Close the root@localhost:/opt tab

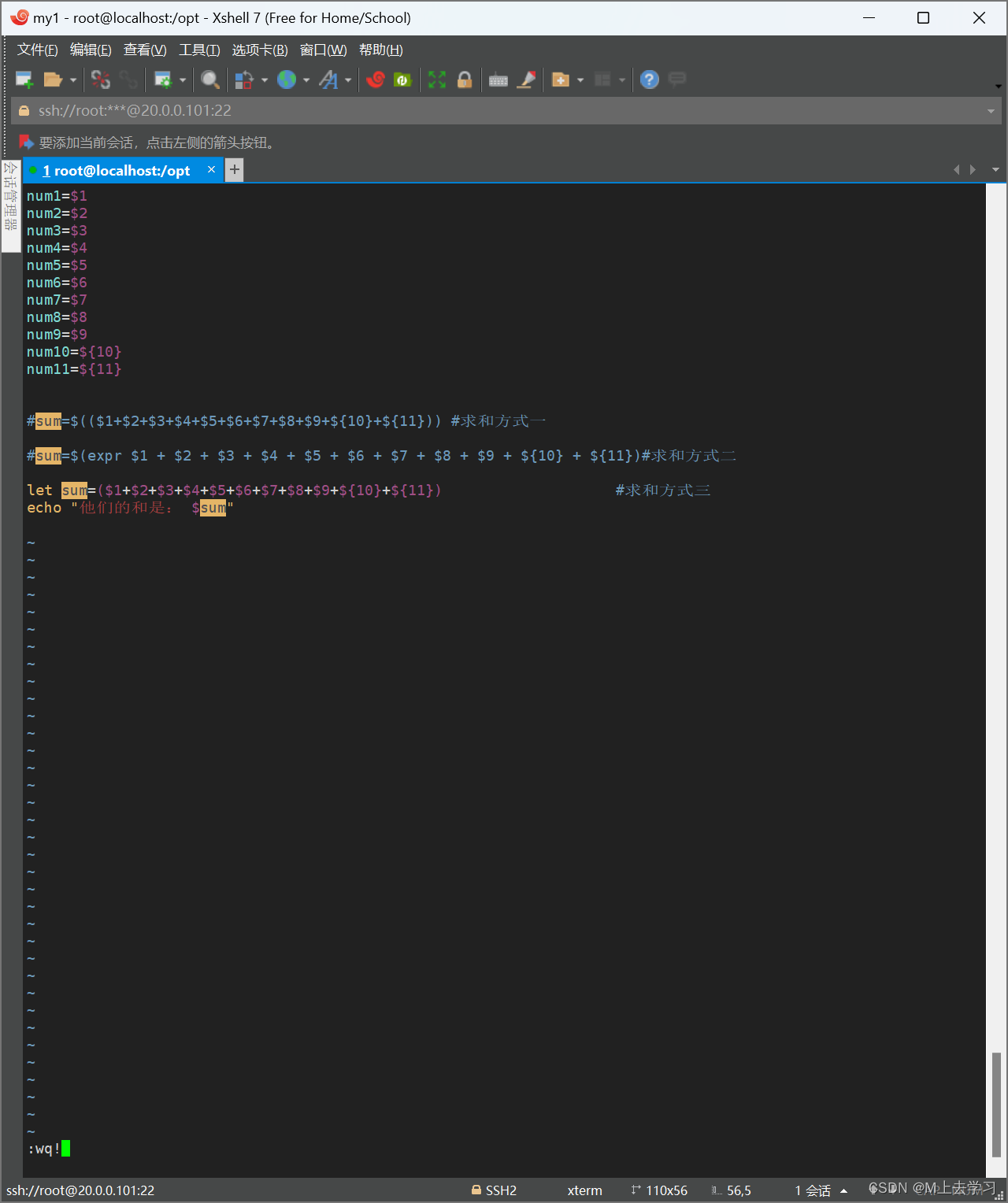[211, 169]
